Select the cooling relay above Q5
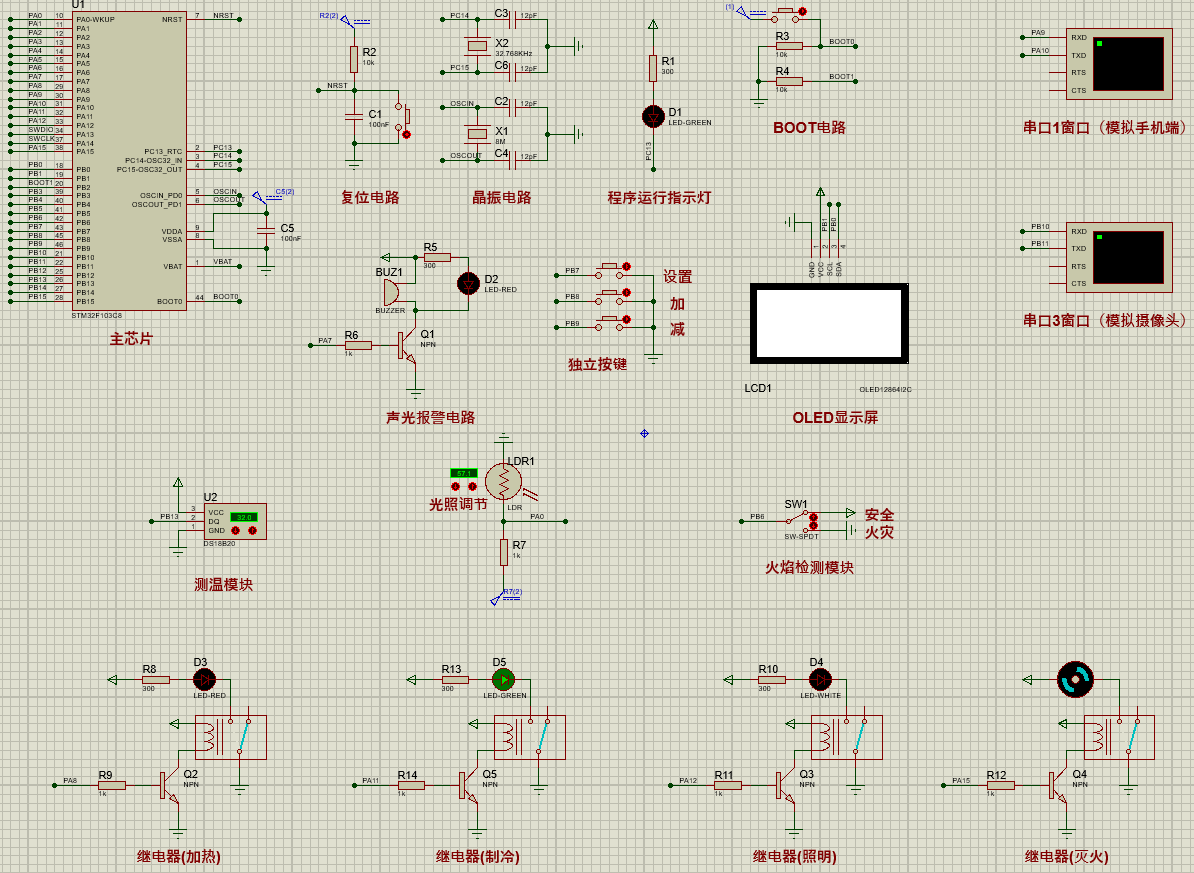The width and height of the screenshot is (1194, 873). 530,737
